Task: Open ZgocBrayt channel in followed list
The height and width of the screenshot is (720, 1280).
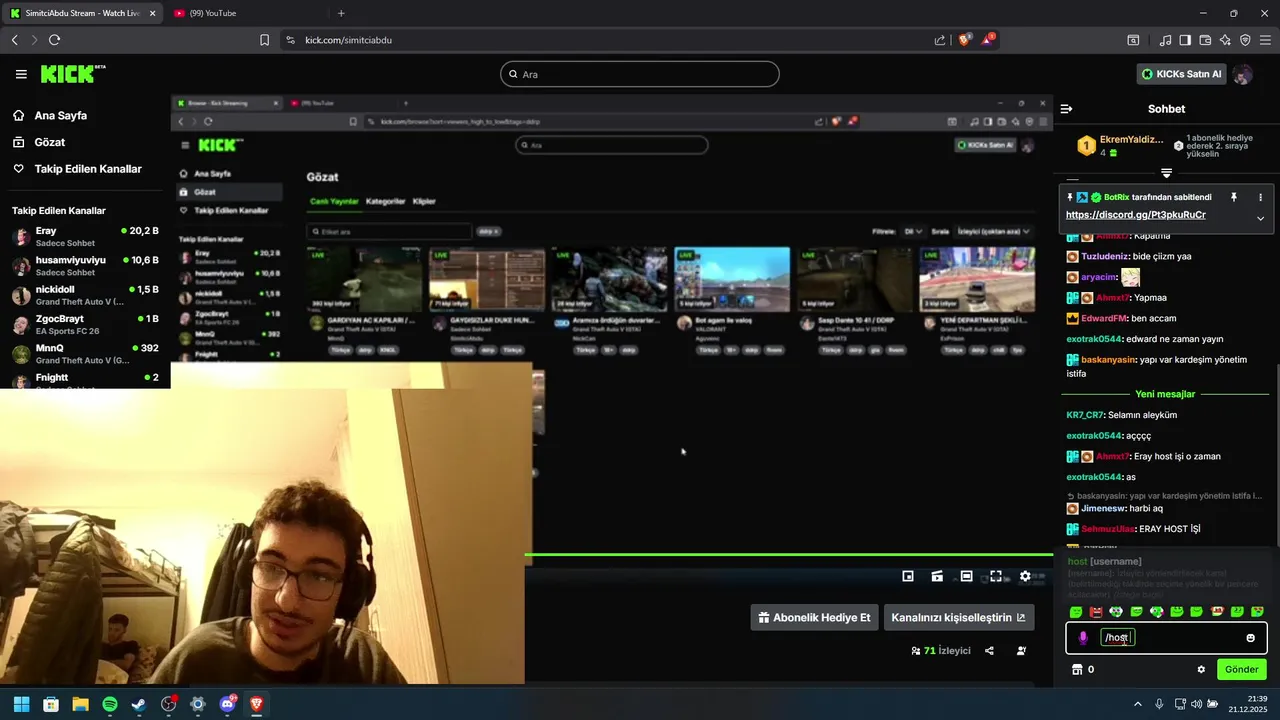Action: [x=85, y=324]
